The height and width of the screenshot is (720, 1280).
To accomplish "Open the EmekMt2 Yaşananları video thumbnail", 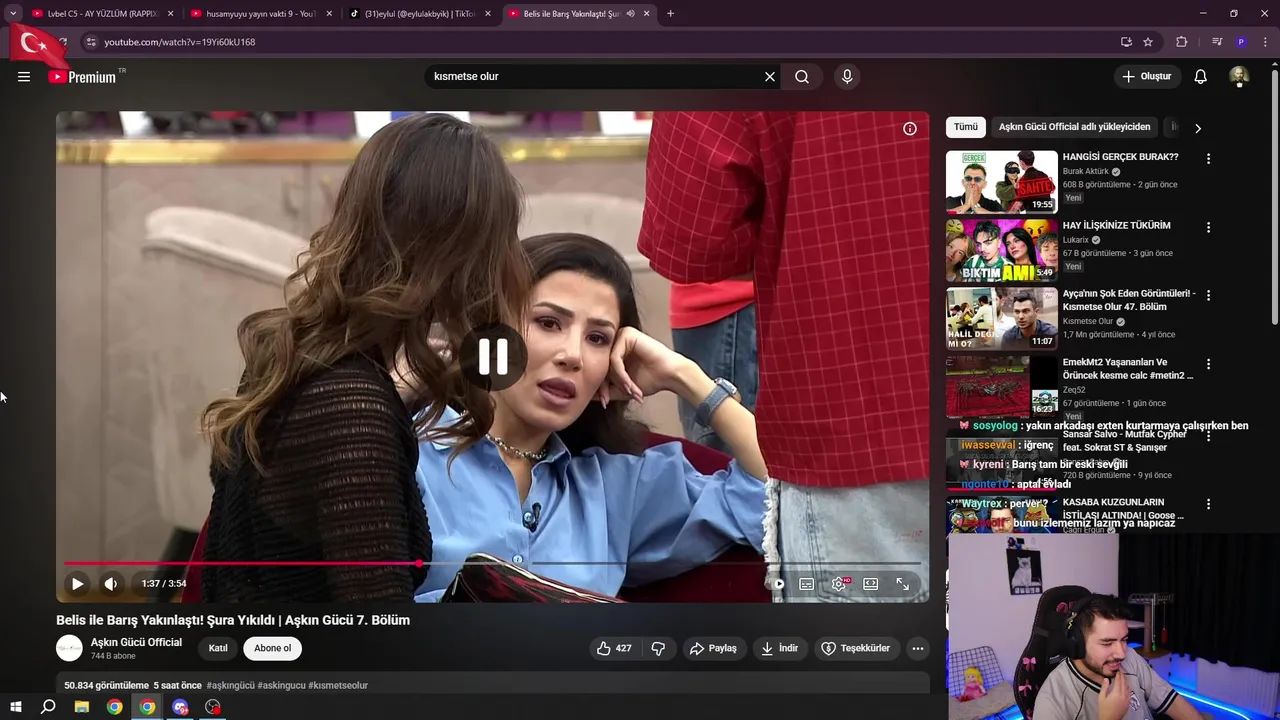I will 1001,387.
